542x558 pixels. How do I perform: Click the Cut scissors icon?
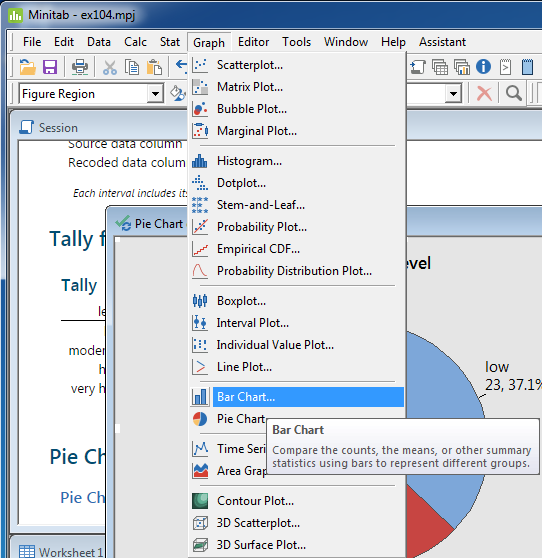[110, 67]
